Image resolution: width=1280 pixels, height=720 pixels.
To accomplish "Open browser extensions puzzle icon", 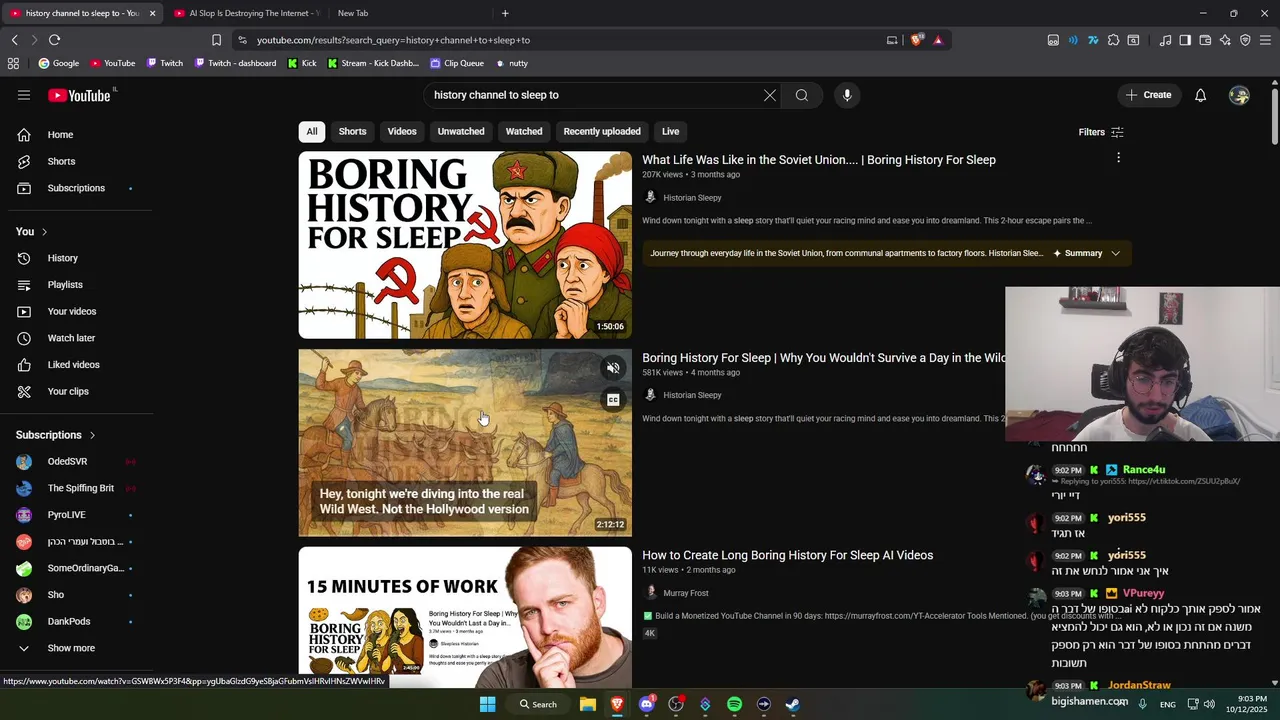I will 1113,40.
